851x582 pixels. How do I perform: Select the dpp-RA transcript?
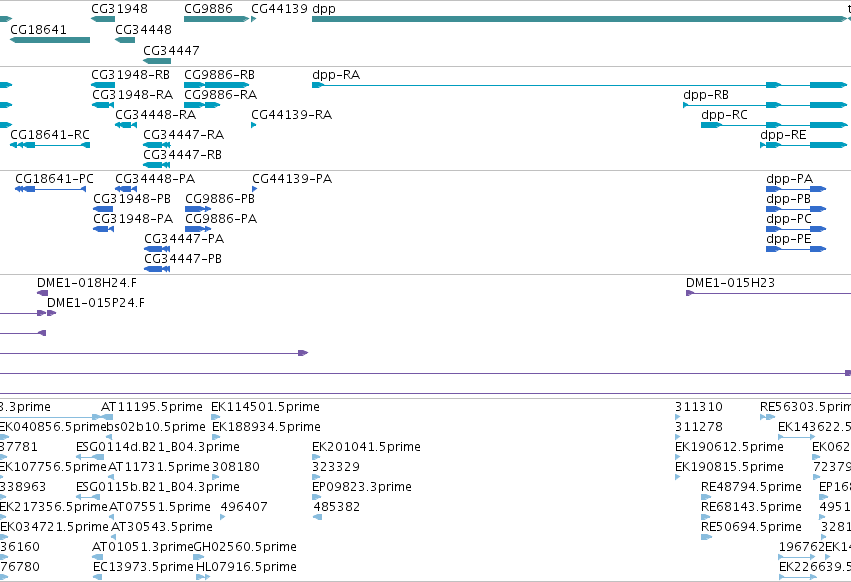pyautogui.click(x=579, y=85)
